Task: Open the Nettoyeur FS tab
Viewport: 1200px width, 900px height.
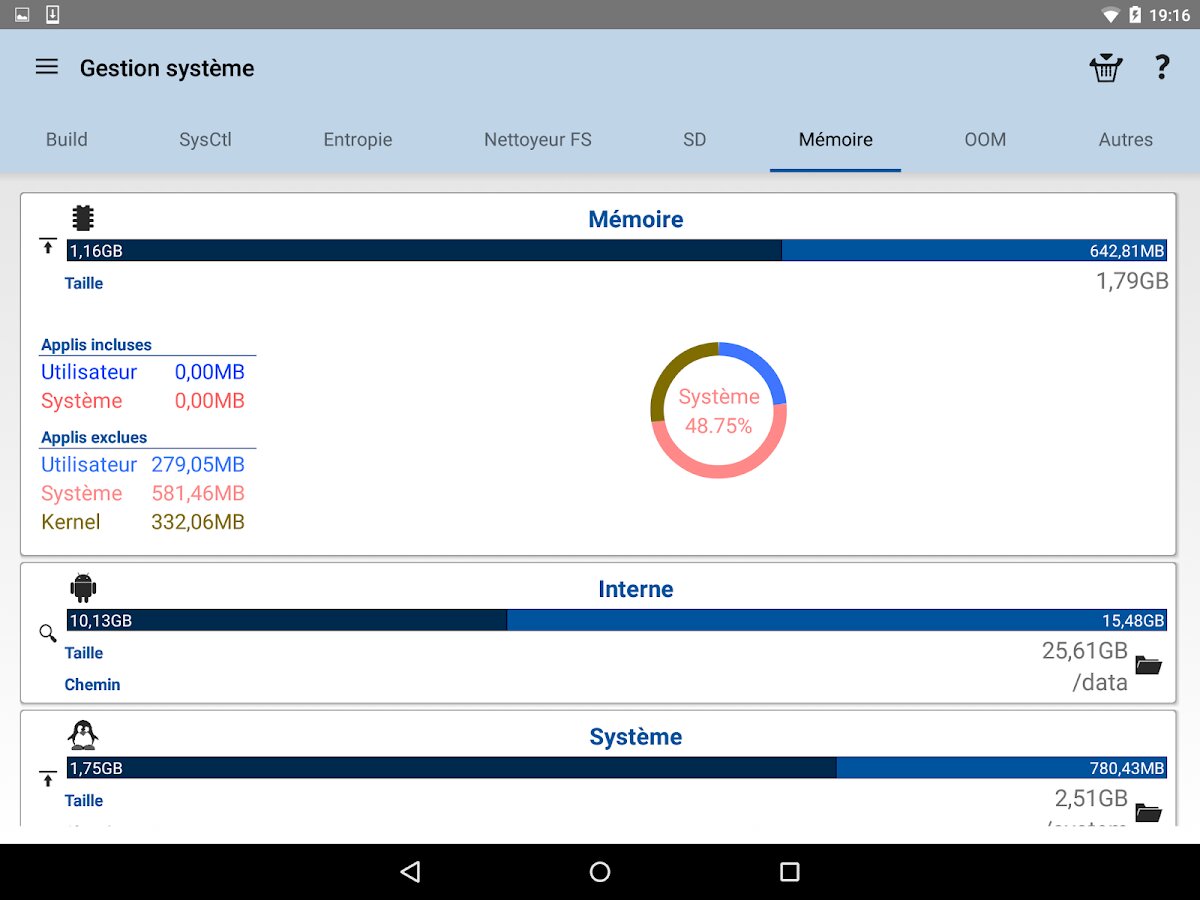Action: click(x=538, y=140)
